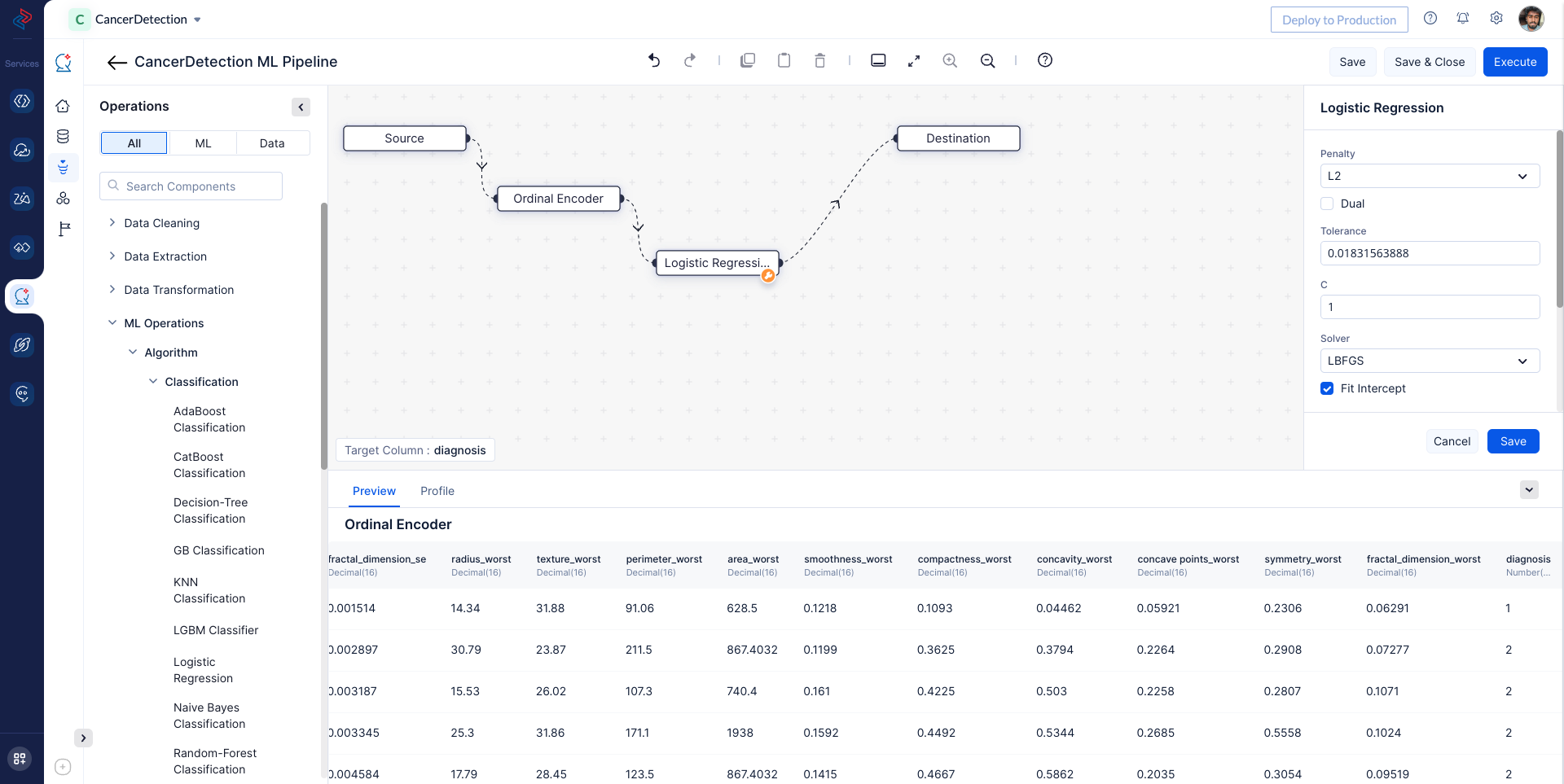The height and width of the screenshot is (784, 1564).
Task: Select the Preview tab
Action: click(x=374, y=491)
